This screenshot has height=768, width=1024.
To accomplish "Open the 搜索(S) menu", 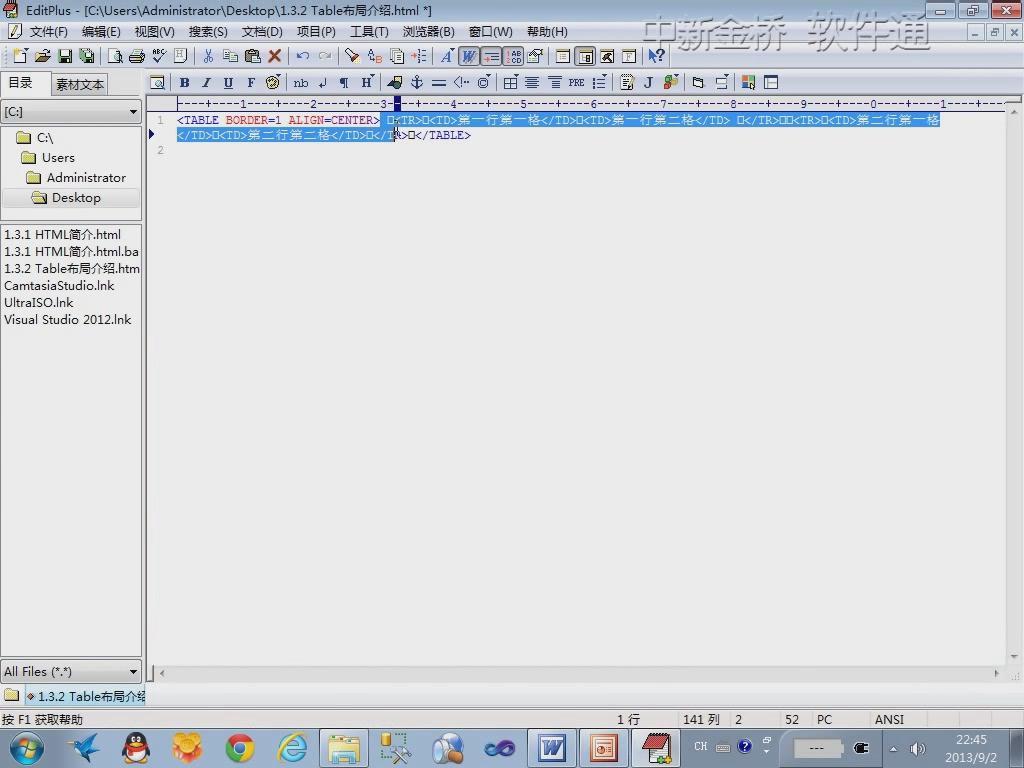I will point(208,32).
